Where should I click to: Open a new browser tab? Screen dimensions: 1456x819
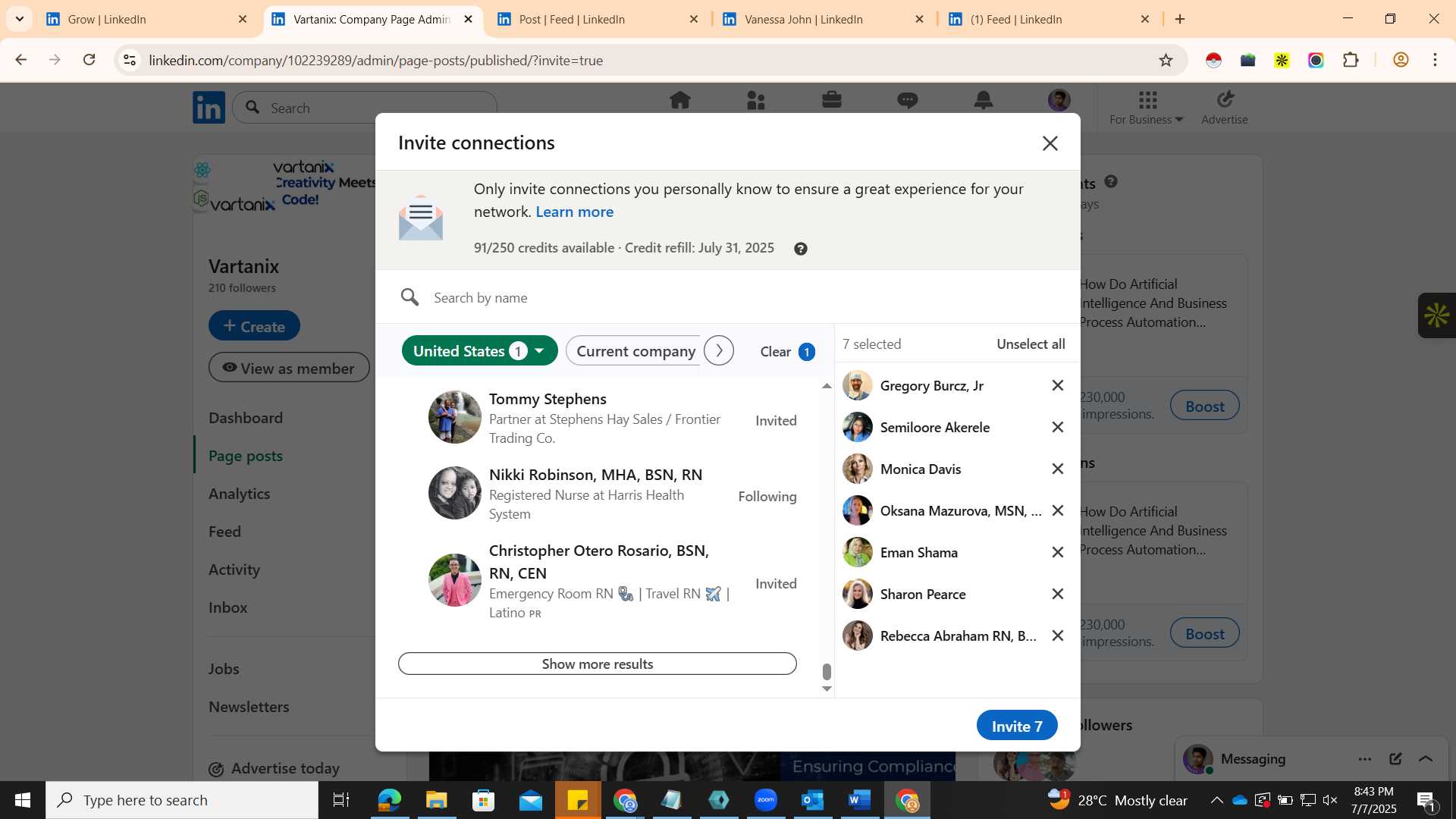coord(1180,19)
